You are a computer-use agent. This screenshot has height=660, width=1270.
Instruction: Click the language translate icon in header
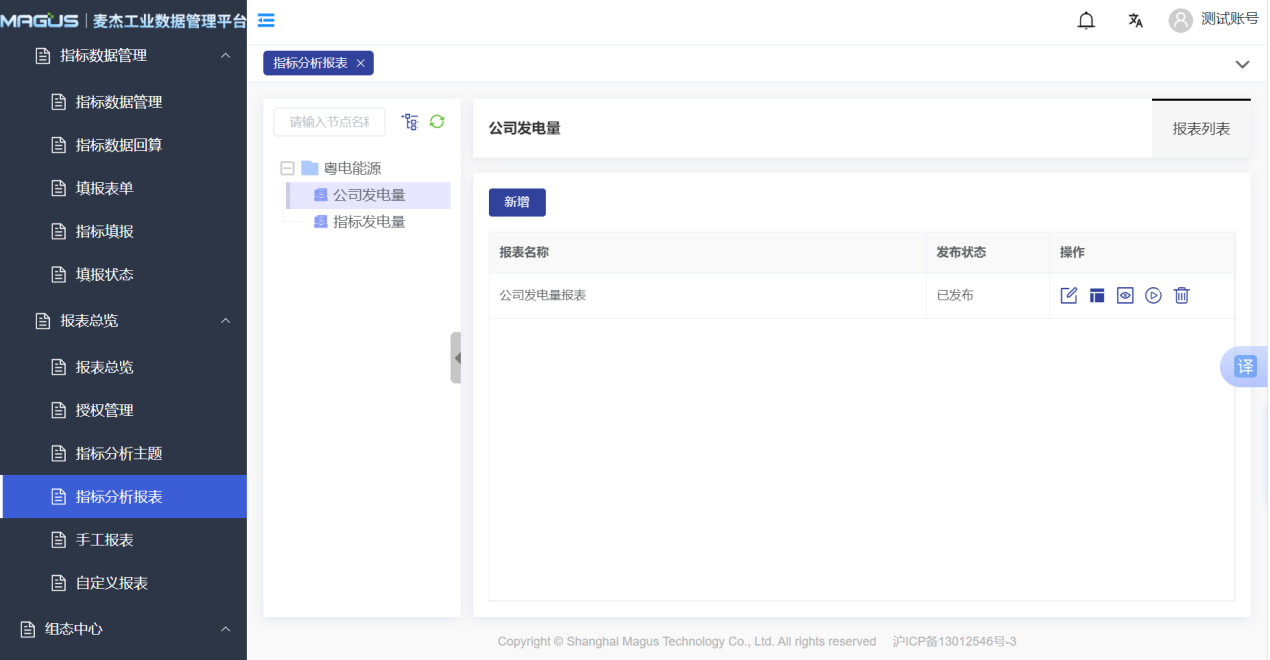click(1135, 21)
